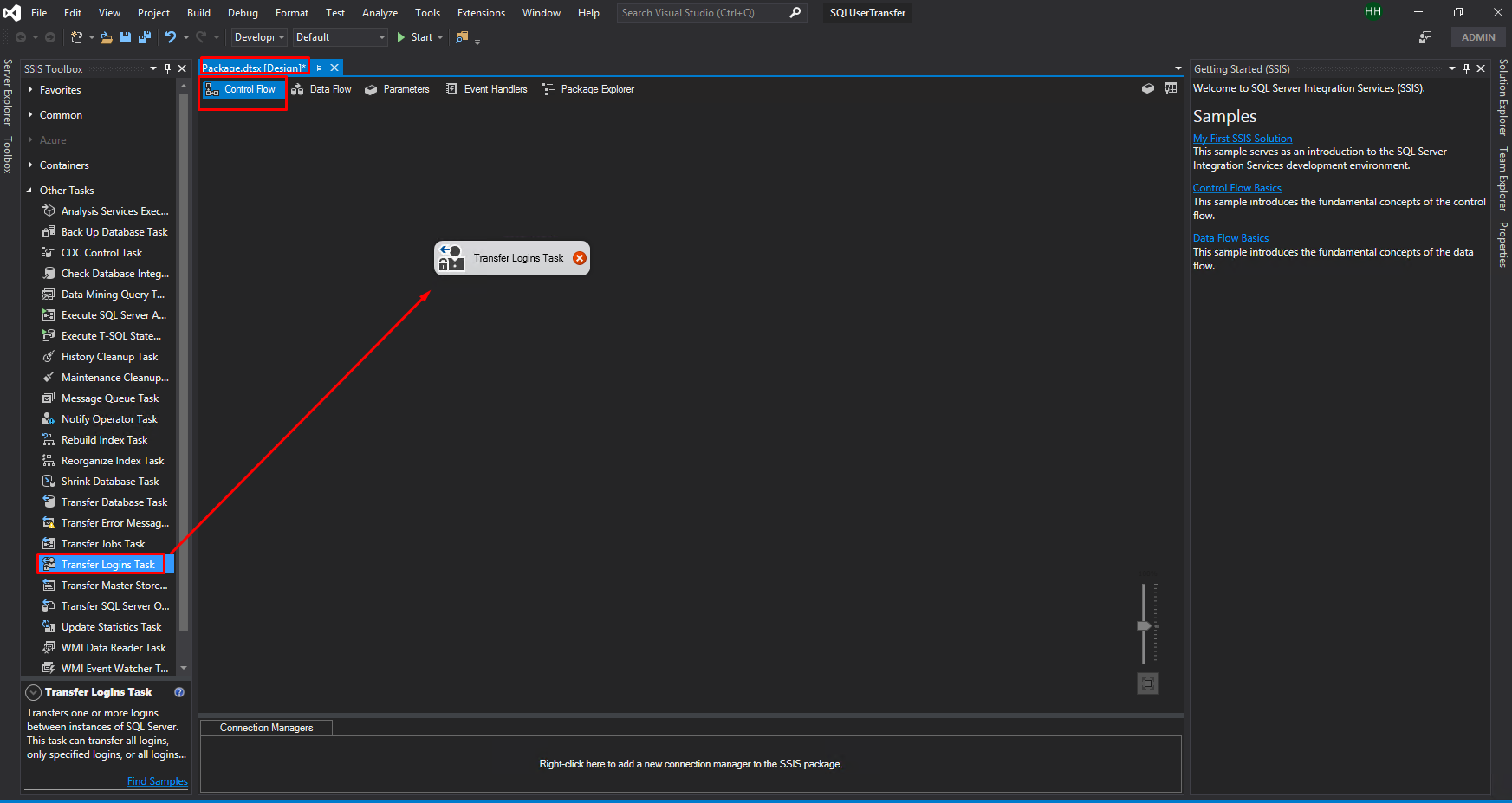
Task: Pin the Getting Started (SSIS) panel
Action: pos(1466,68)
